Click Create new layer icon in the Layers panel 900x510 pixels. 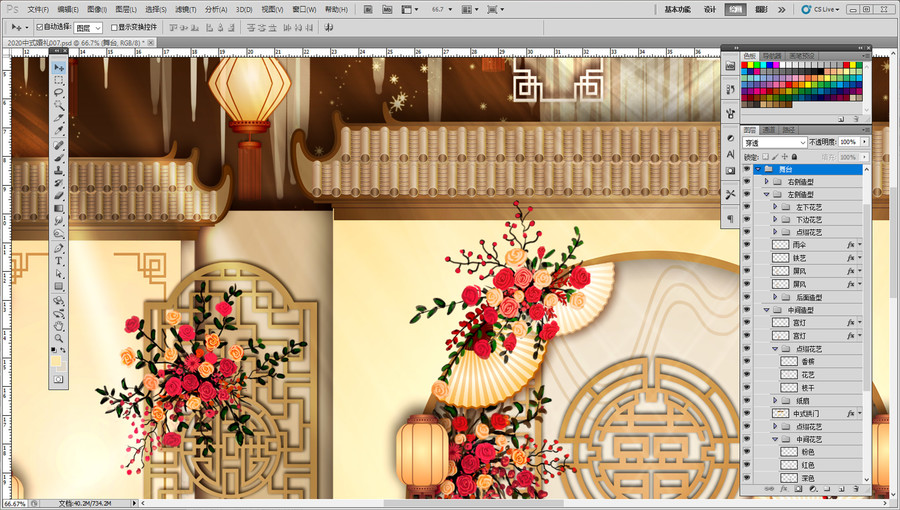click(x=841, y=489)
